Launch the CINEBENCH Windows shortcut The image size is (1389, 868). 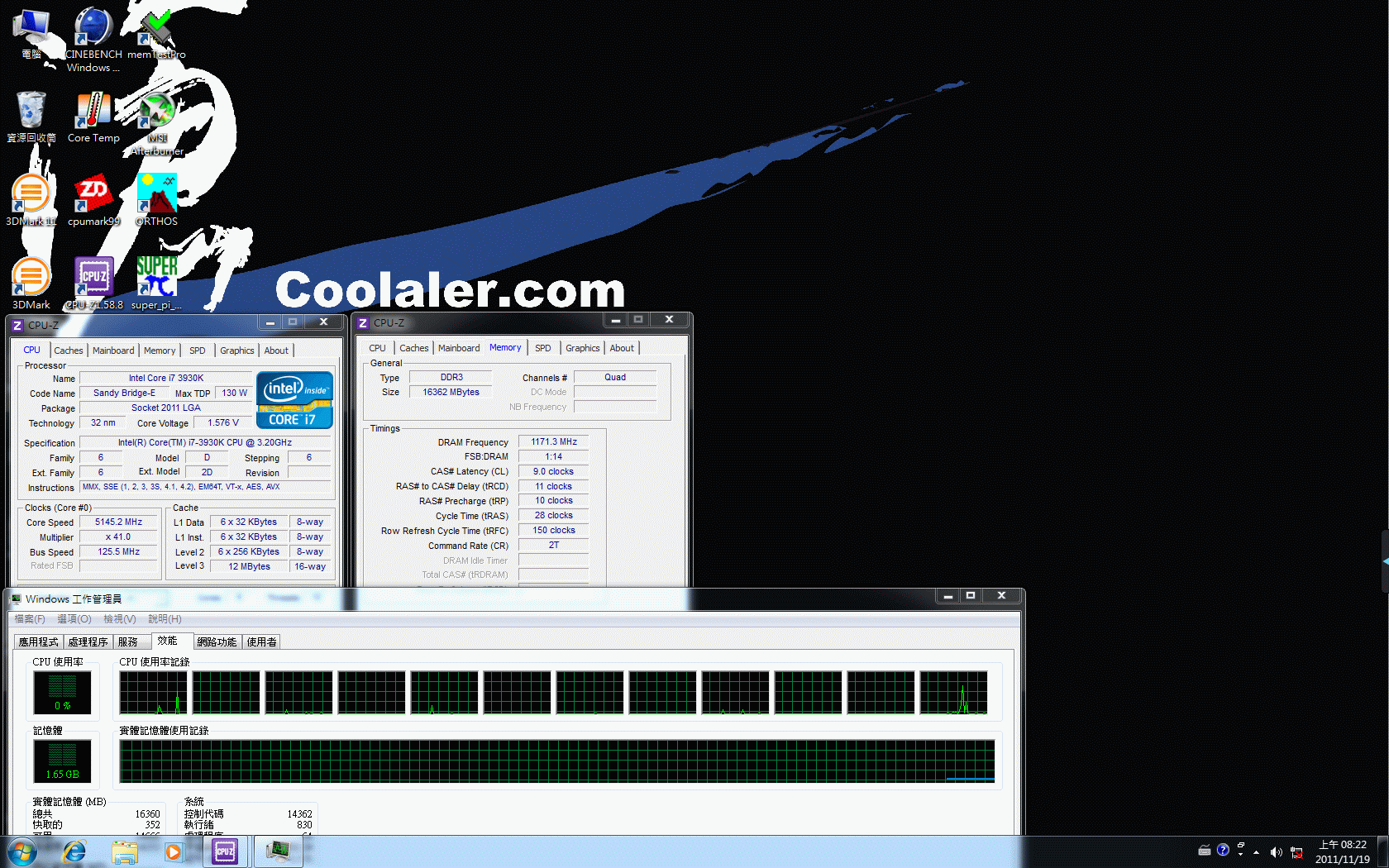coord(93,40)
